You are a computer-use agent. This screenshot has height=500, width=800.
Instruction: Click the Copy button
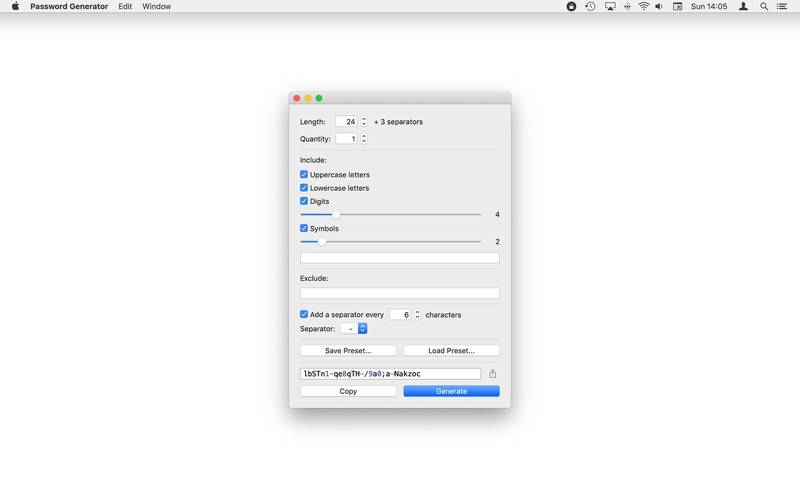(348, 391)
